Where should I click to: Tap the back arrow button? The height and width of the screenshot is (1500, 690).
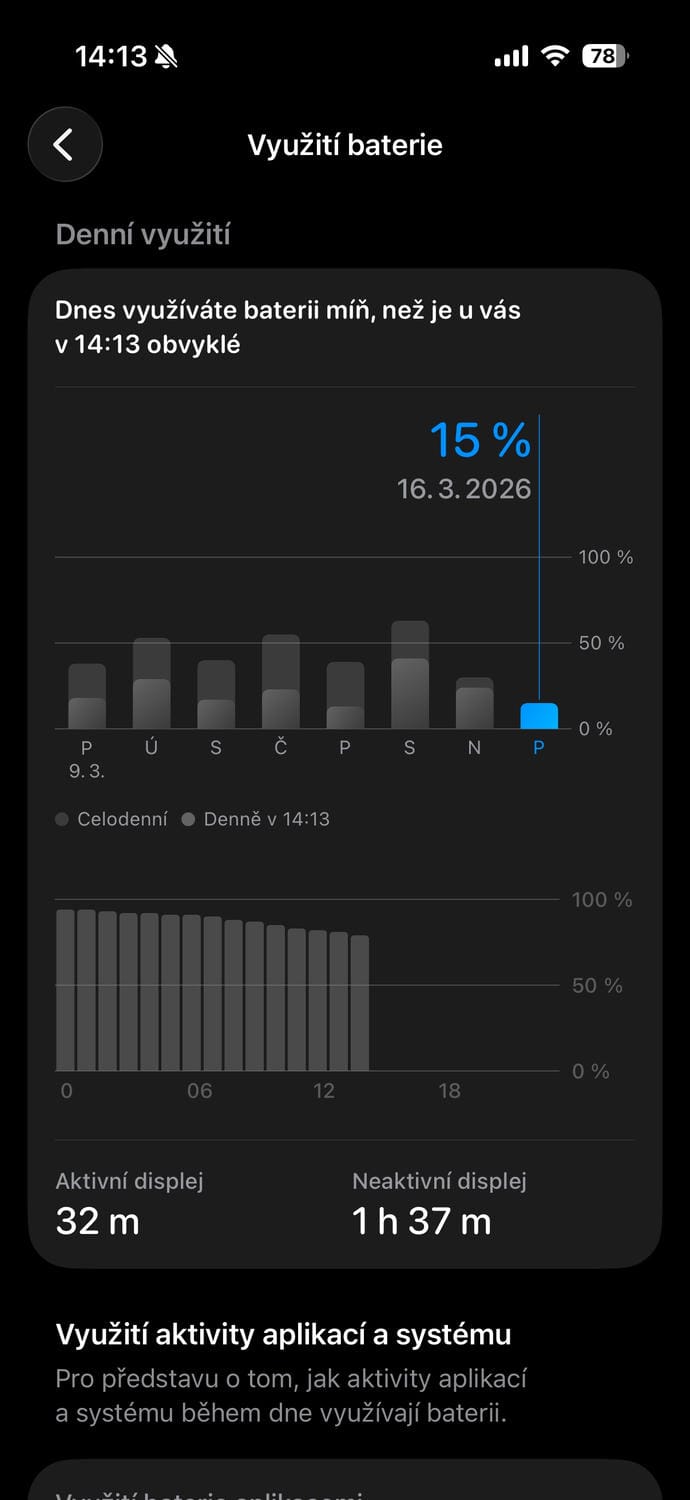65,145
